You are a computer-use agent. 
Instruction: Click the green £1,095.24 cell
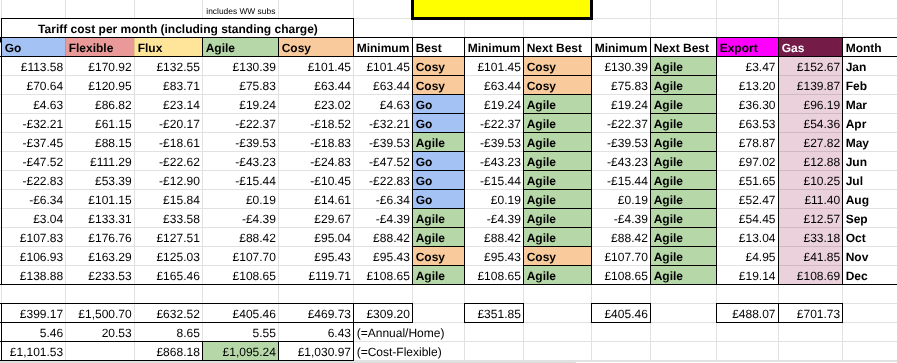pos(241,352)
